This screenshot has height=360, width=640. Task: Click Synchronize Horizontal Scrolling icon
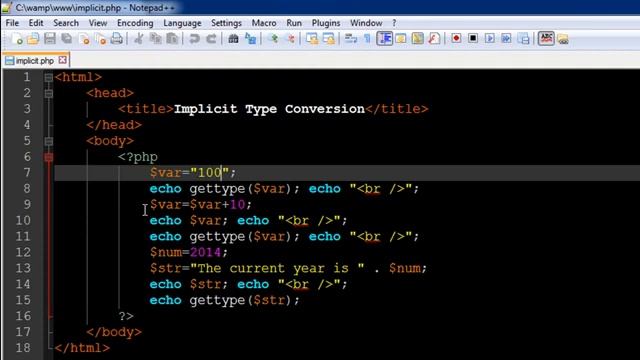tap(329, 39)
